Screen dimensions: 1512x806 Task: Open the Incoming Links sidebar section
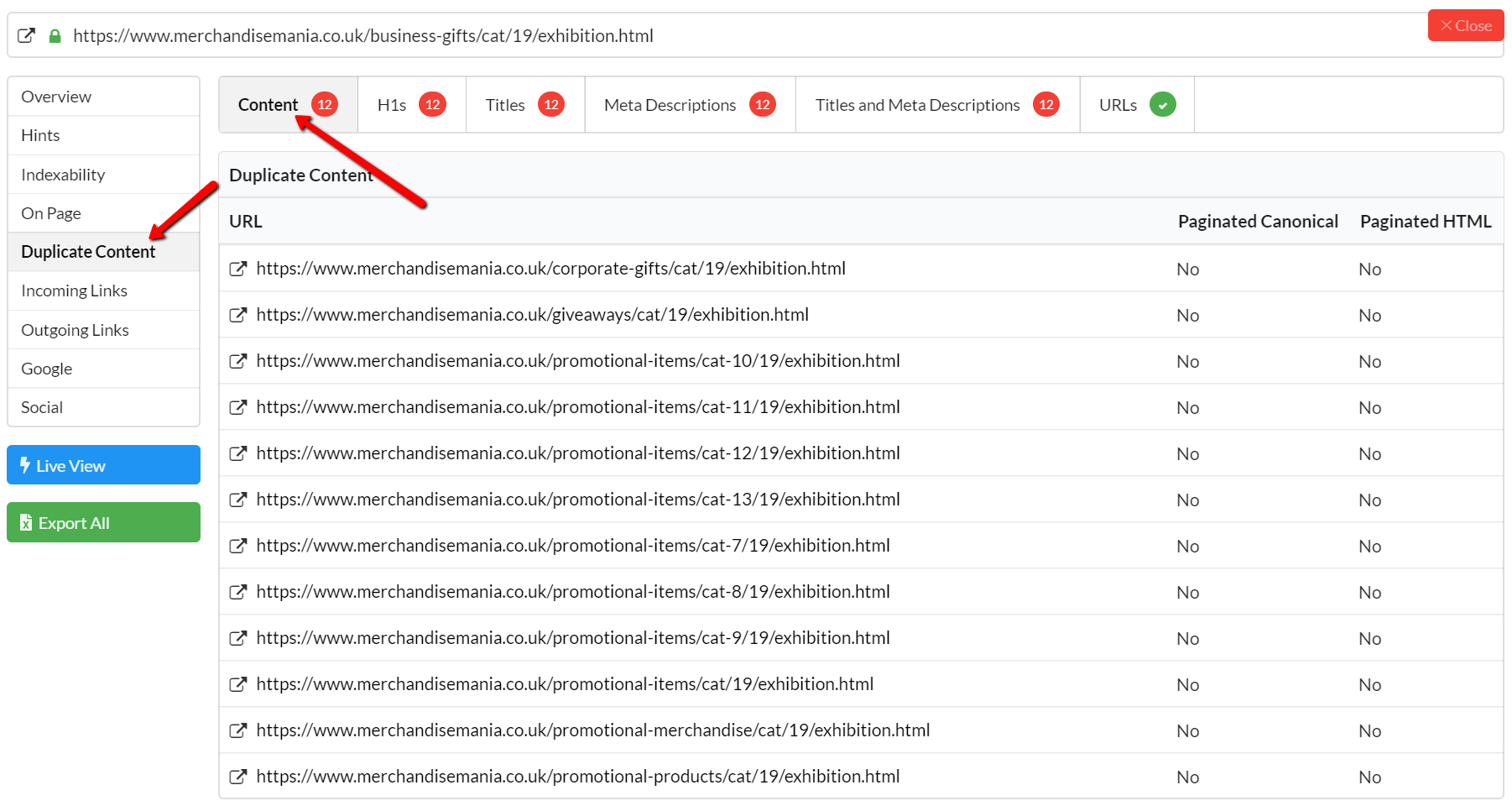point(104,290)
